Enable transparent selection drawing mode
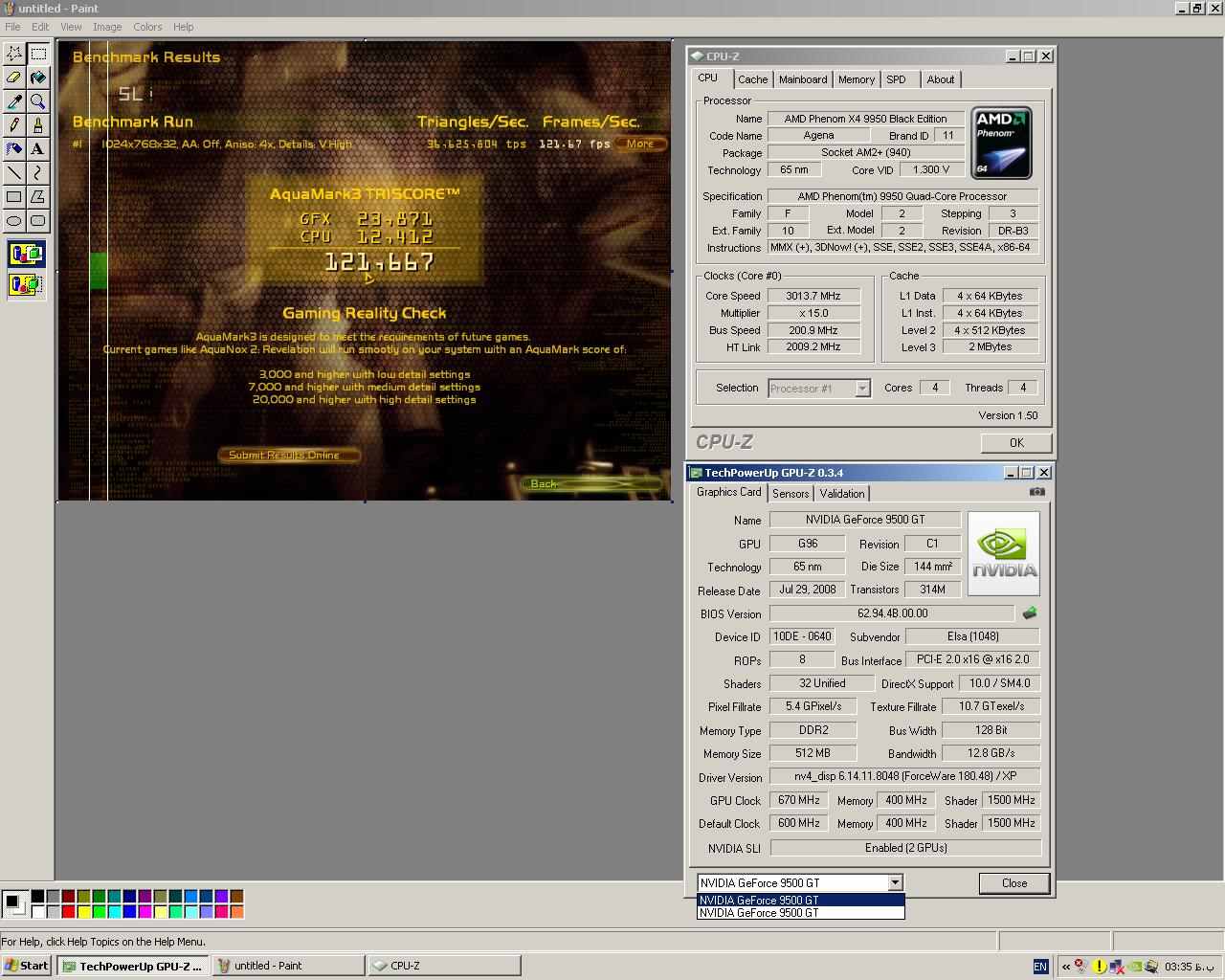Screen dimensions: 1225x980 click(26, 283)
